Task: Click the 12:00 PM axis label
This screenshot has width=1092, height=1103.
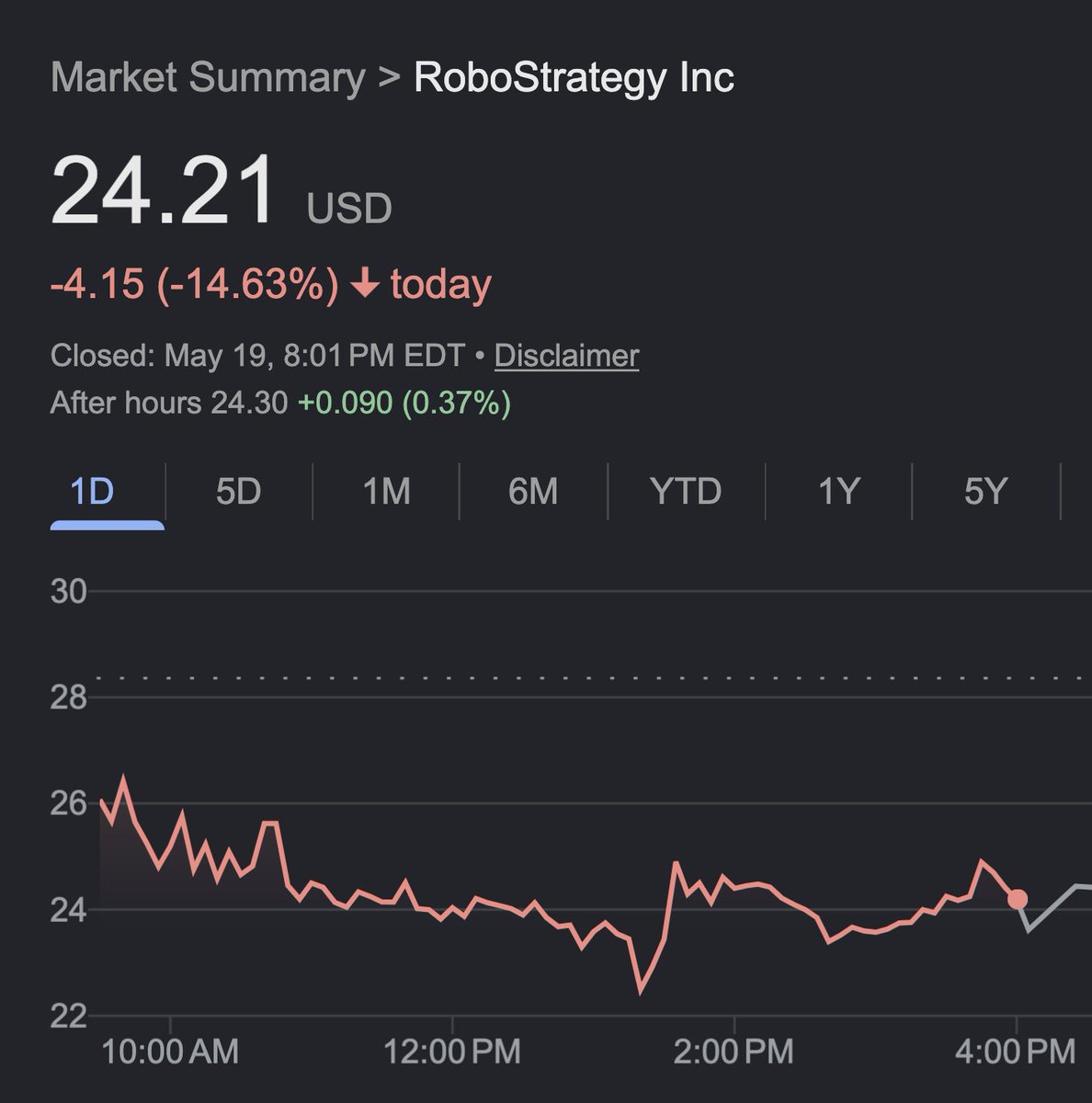Action: click(452, 1051)
